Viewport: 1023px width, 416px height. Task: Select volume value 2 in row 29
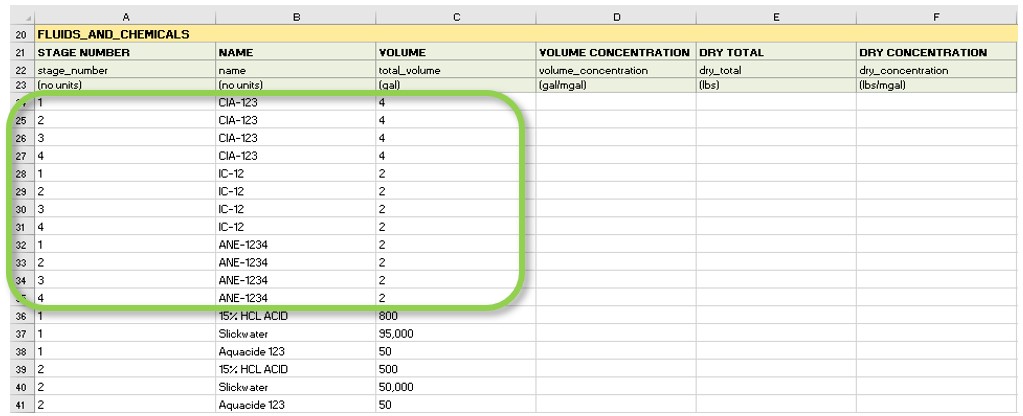tap(456, 192)
